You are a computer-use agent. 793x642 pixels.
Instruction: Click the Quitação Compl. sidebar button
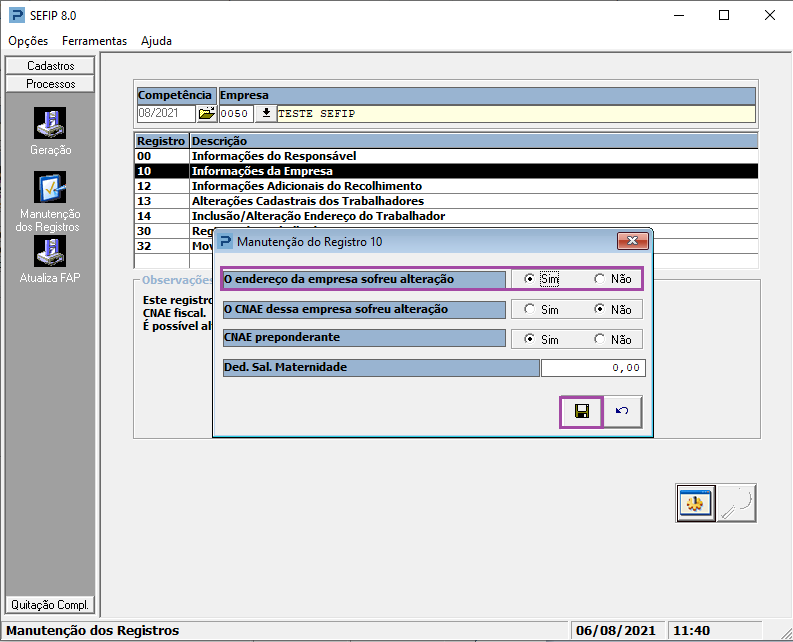click(50, 605)
